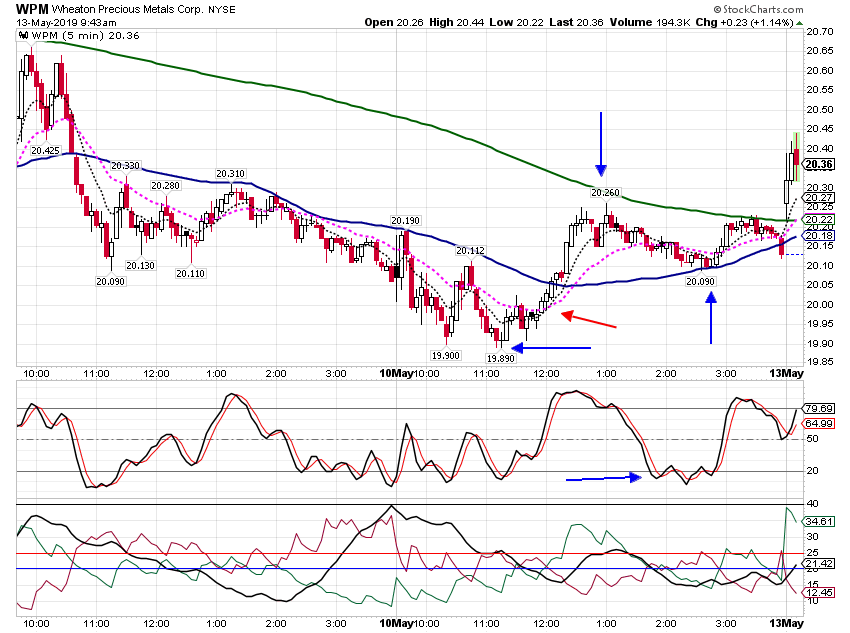Click the 20.70 label on the price axis
This screenshot has height=633, width=850.
tap(820, 31)
